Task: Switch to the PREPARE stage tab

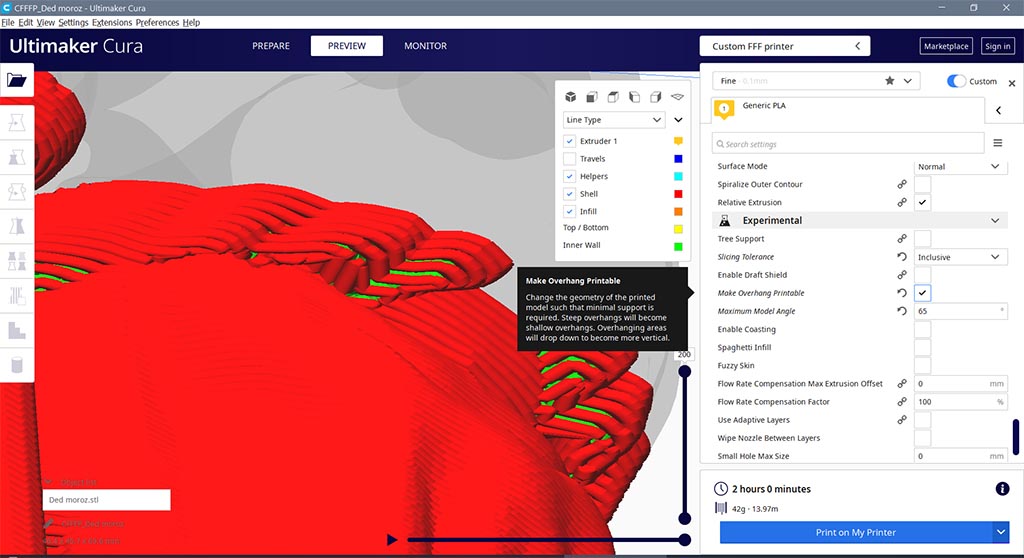Action: pyautogui.click(x=271, y=46)
